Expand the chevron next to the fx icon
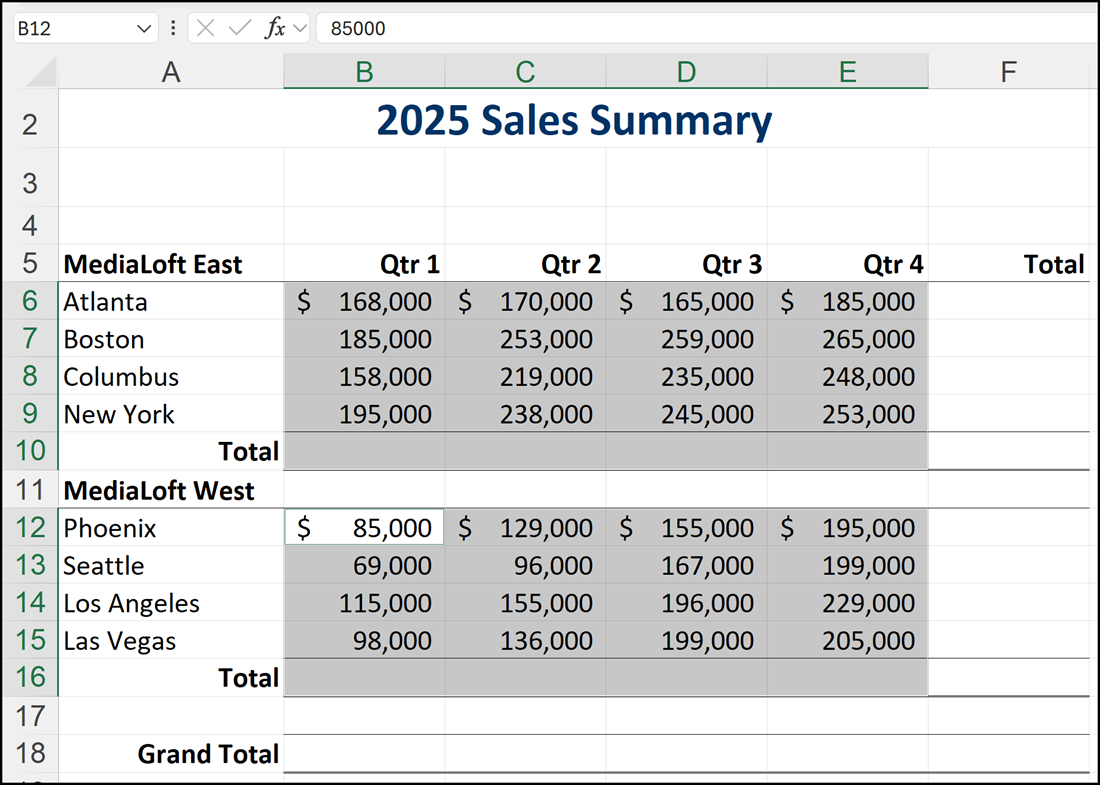The image size is (1100, 785). coord(299,28)
